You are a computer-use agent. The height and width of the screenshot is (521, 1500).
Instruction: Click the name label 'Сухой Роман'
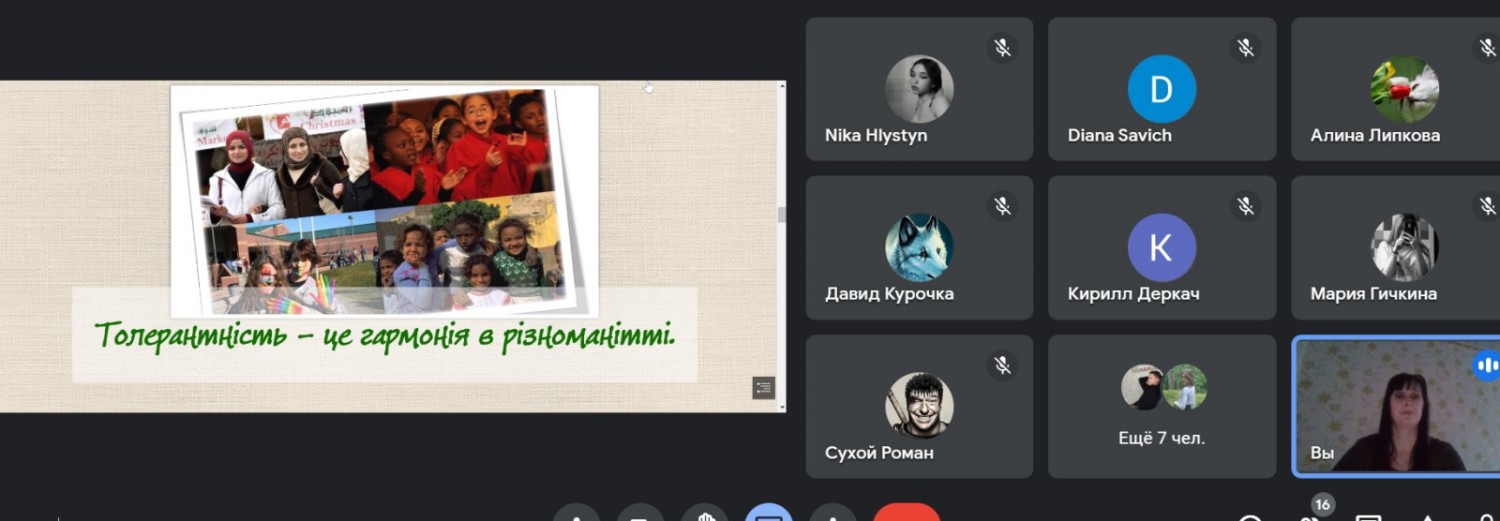point(879,453)
